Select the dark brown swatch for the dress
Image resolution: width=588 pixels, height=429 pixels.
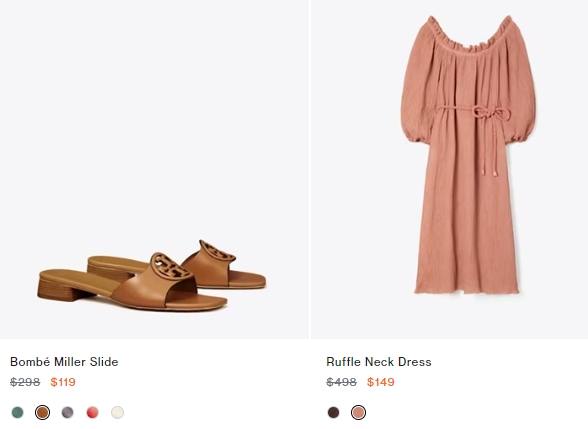point(333,412)
